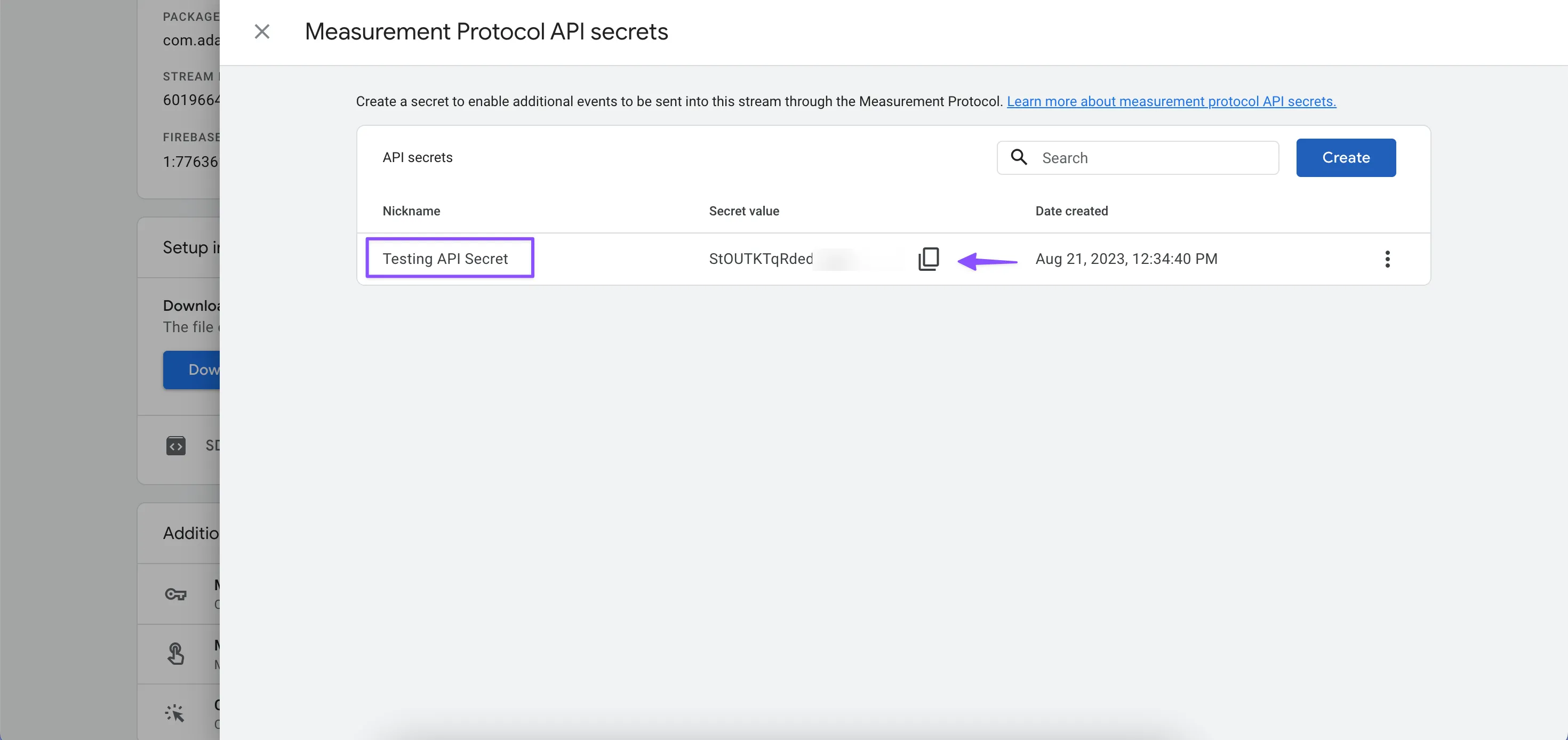Select the Testing API Secret nickname
Screen dimensions: 1568x740
tap(445, 259)
